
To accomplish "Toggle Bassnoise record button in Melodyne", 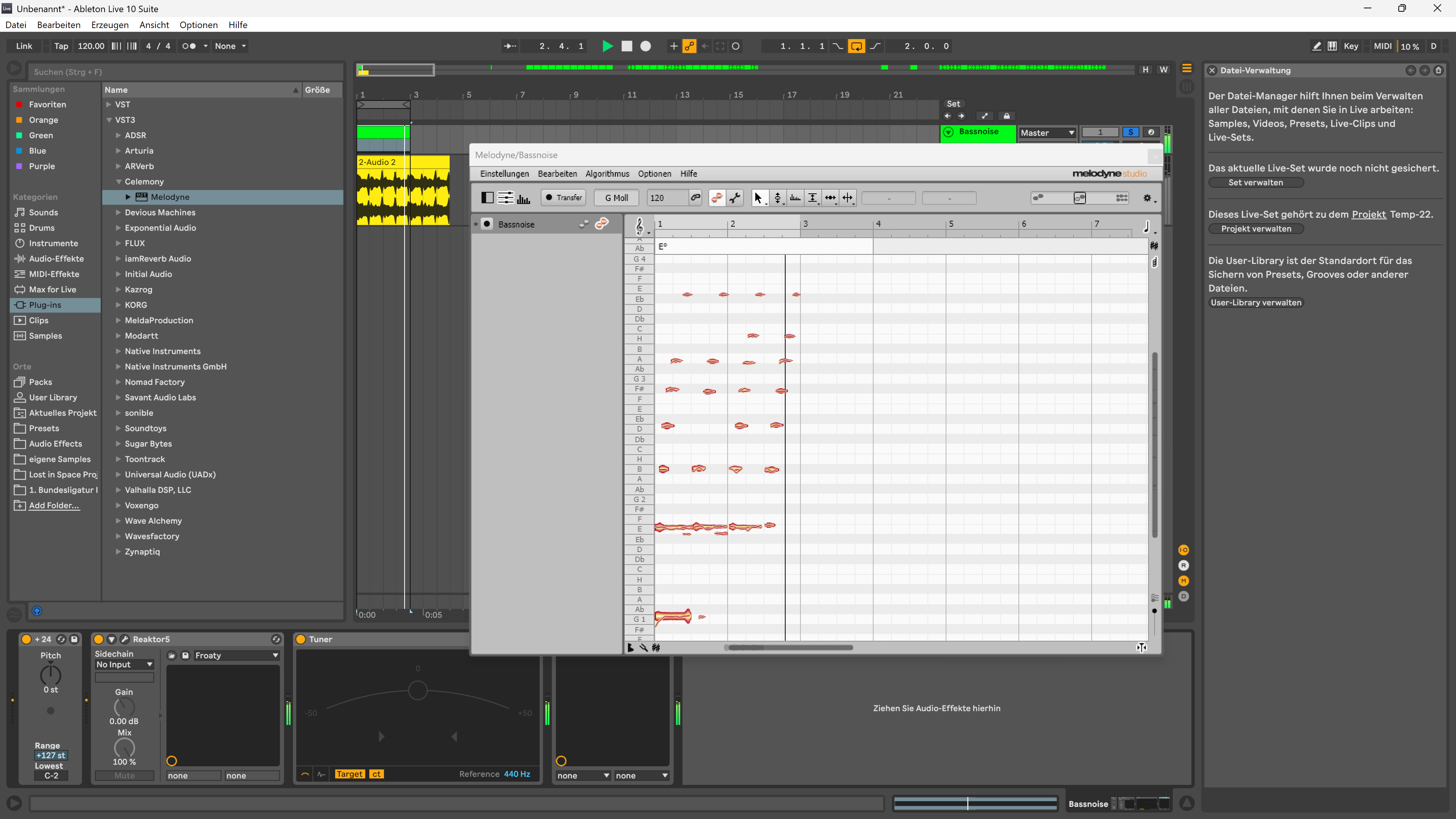I will (x=486, y=224).
